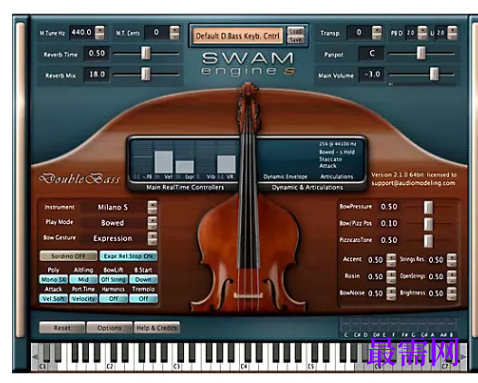This screenshot has height=383, width=478.
Task: Click the Reverb Mix value 18.0
Action: [x=97, y=74]
